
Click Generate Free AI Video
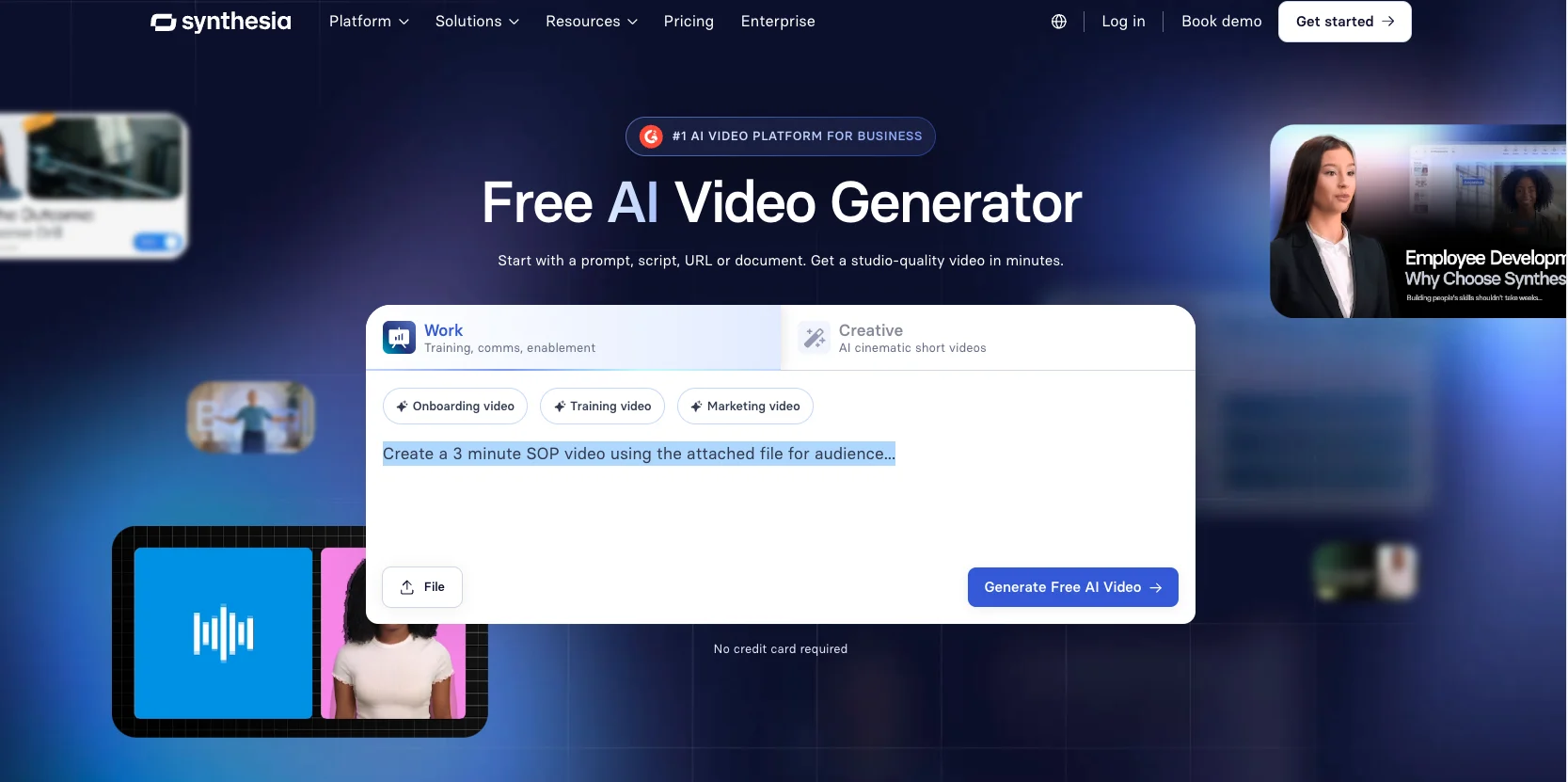pos(1072,587)
